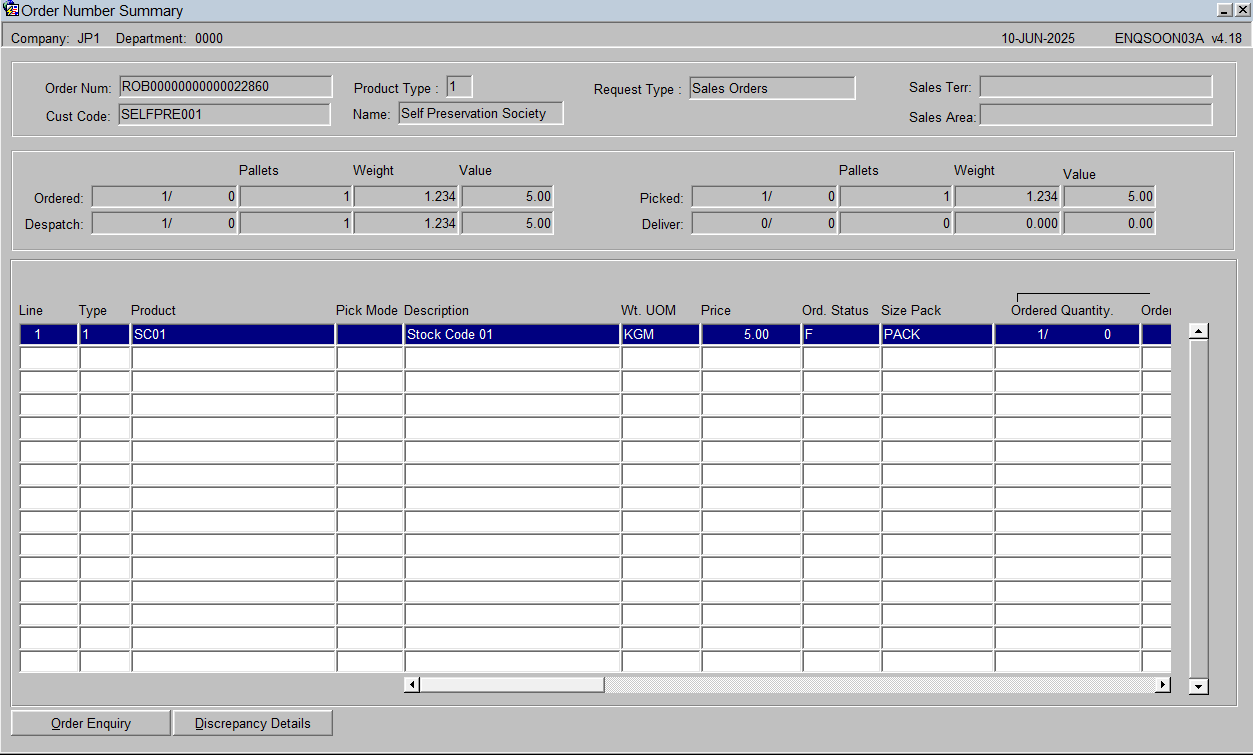
Task: Click the vertical scrollbar track
Action: (1199, 509)
